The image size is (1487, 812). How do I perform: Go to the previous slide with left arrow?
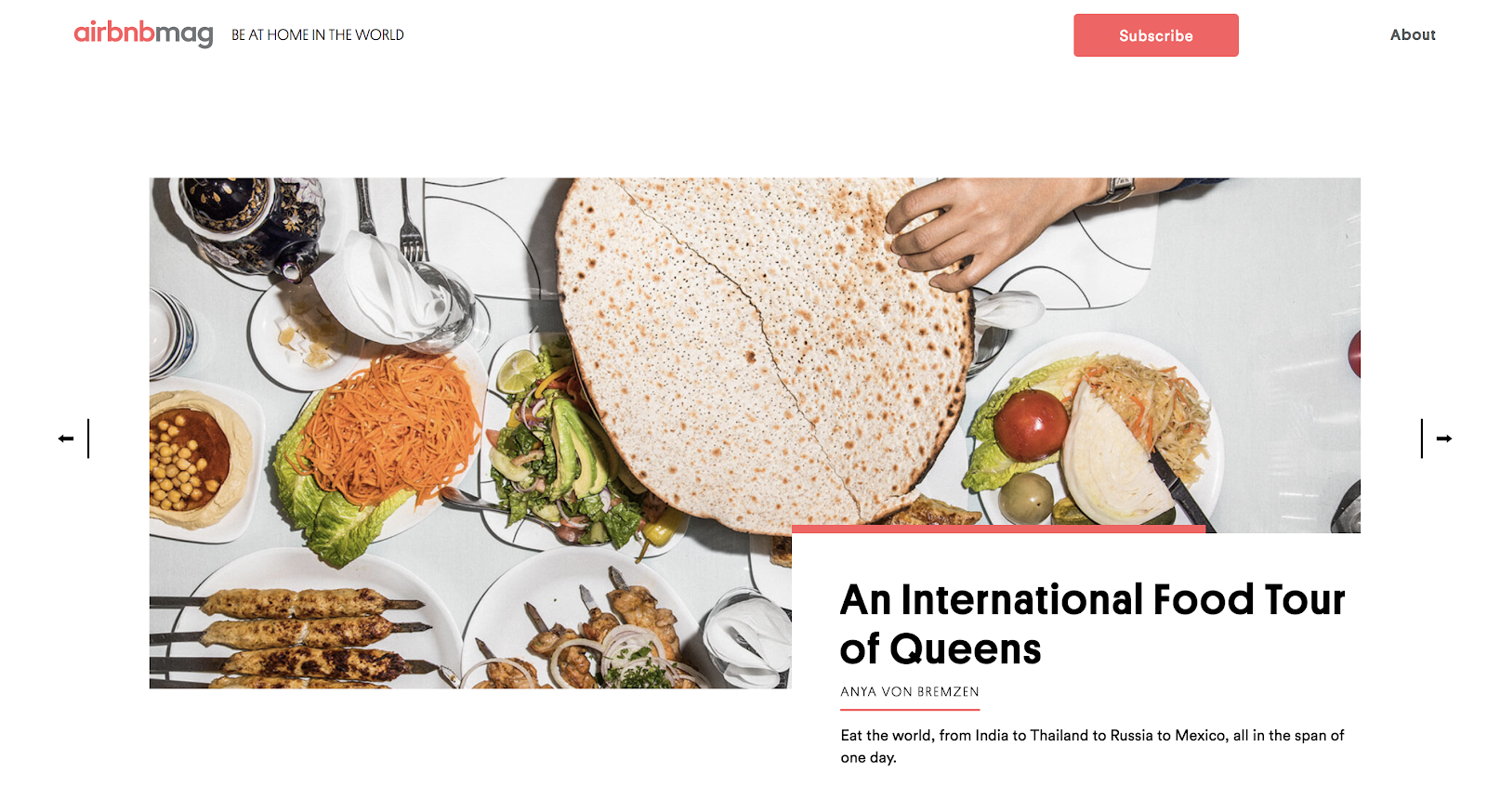[x=66, y=439]
